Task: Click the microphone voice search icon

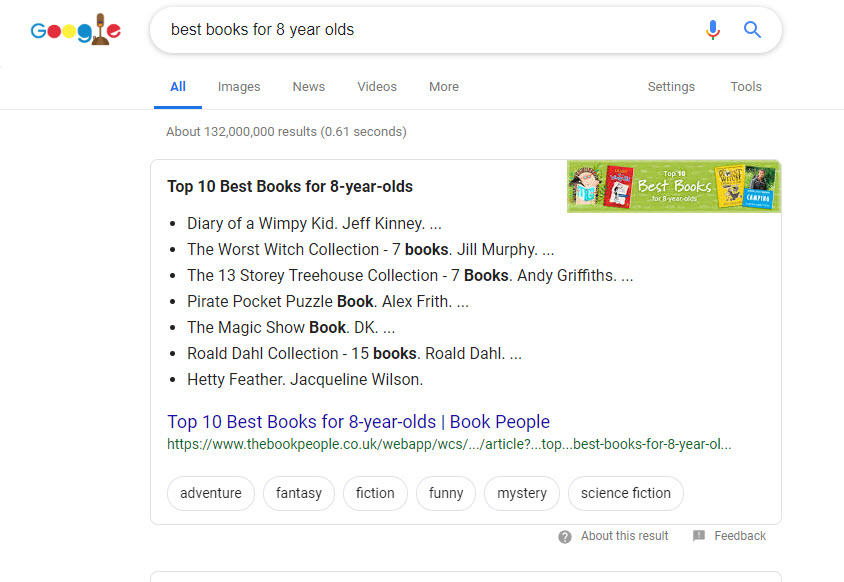Action: pyautogui.click(x=712, y=30)
